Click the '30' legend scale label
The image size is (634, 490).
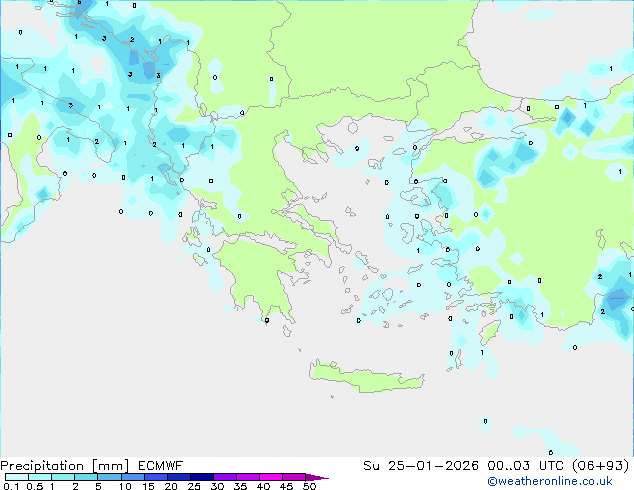pos(217,486)
